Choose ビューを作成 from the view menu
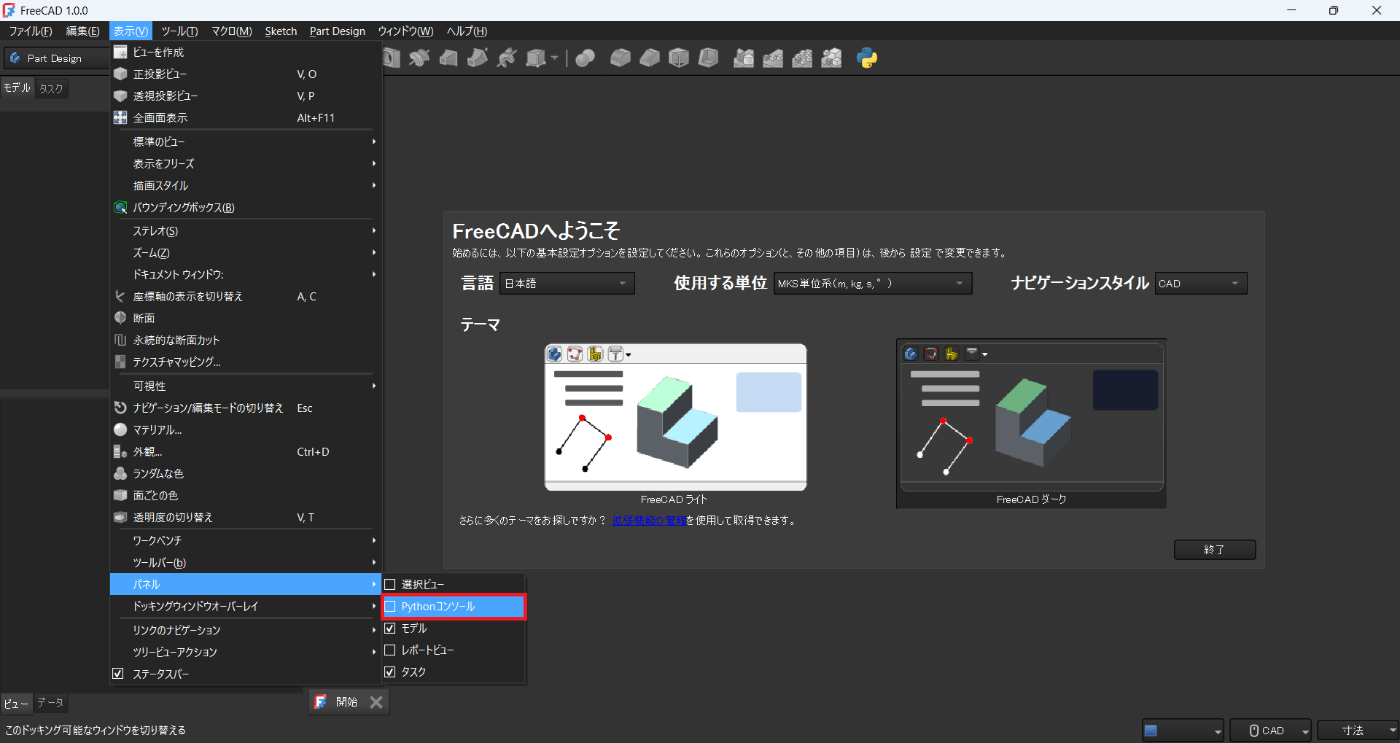The height and width of the screenshot is (743, 1400). 246,52
